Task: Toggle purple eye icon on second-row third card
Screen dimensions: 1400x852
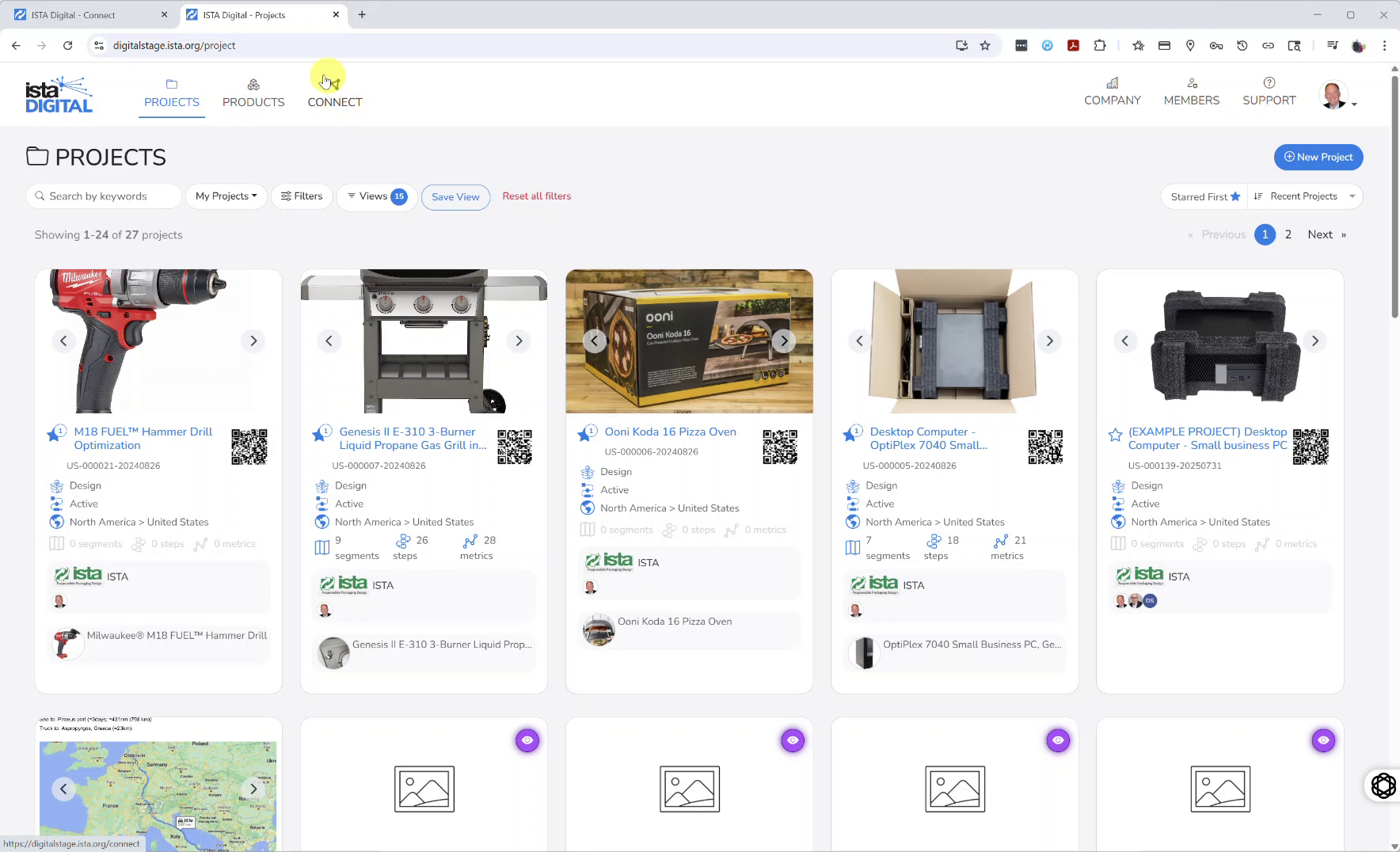Action: click(x=793, y=740)
